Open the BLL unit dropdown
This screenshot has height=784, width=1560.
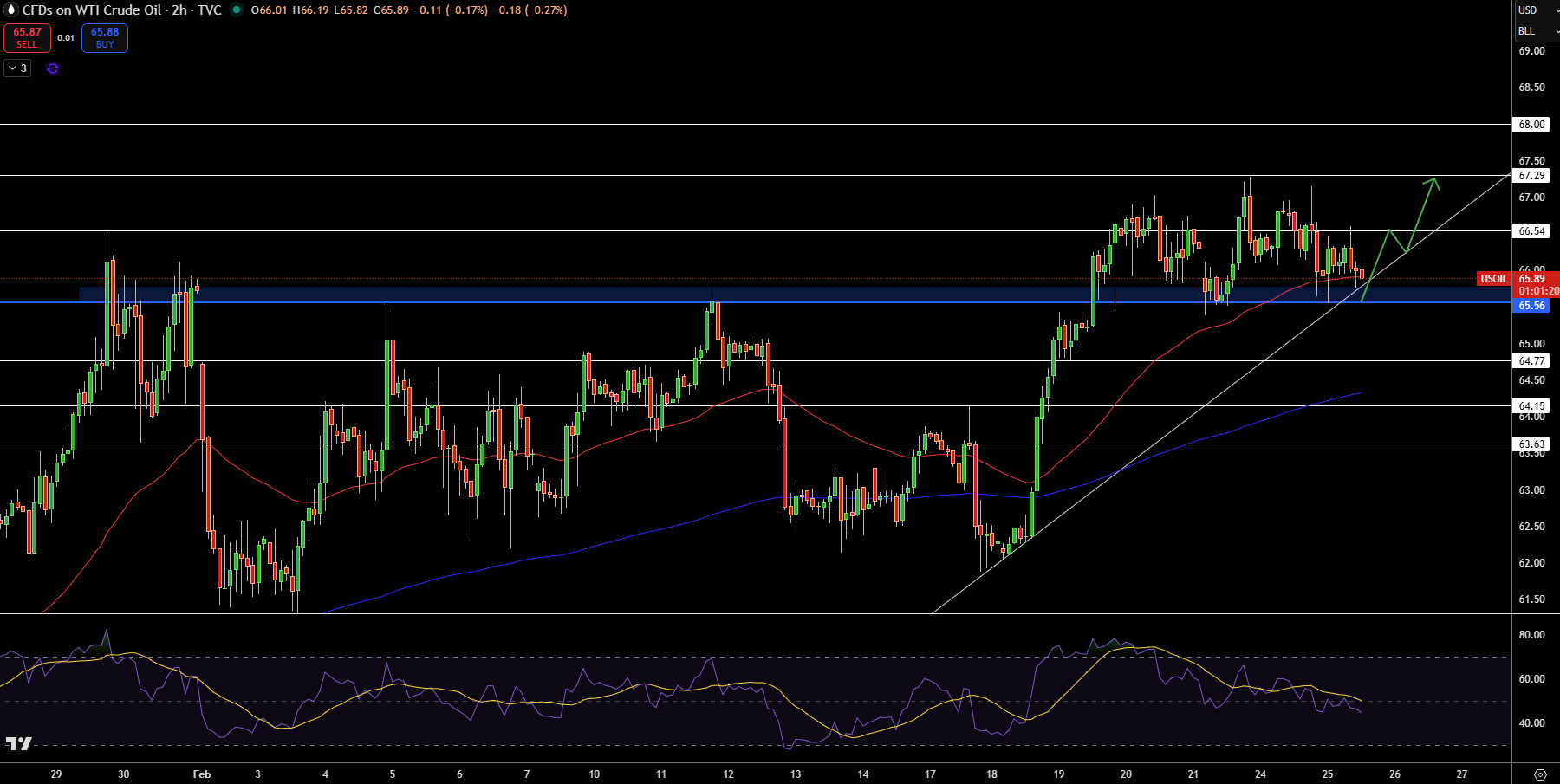1536,31
